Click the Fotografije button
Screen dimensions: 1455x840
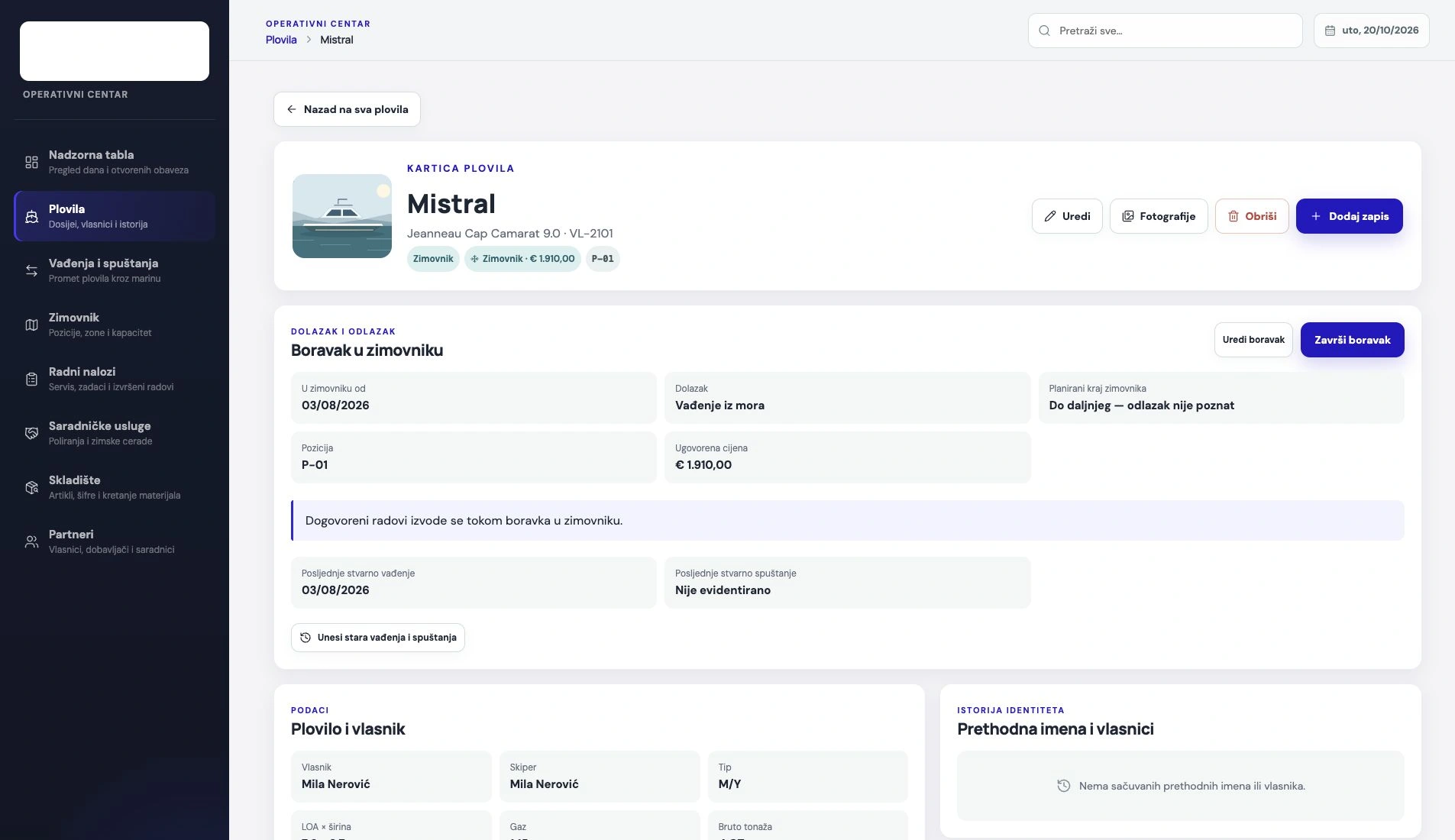[1158, 216]
